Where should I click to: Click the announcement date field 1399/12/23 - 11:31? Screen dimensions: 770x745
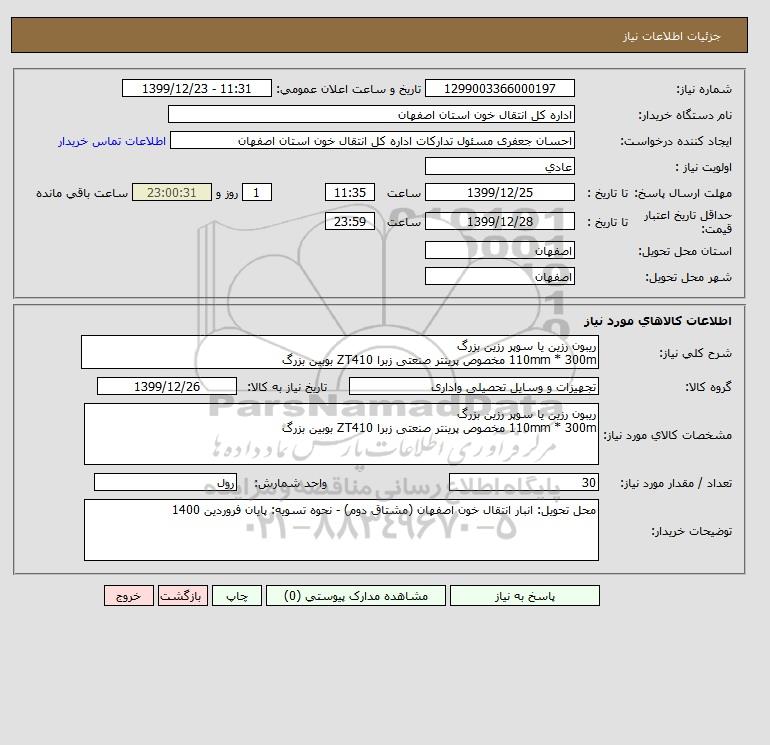[x=196, y=88]
